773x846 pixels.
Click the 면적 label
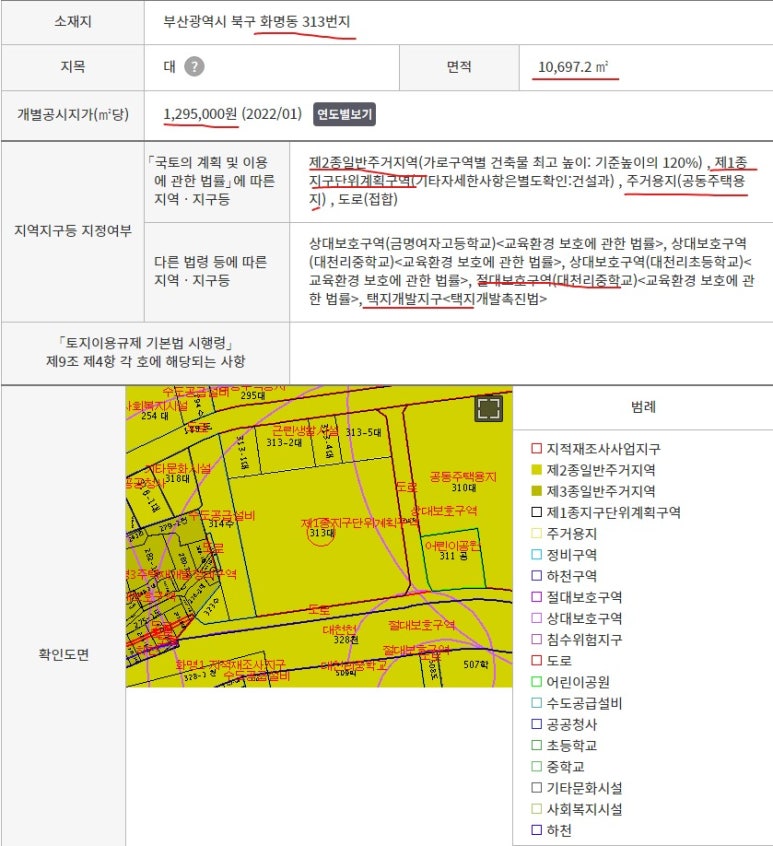(x=459, y=67)
